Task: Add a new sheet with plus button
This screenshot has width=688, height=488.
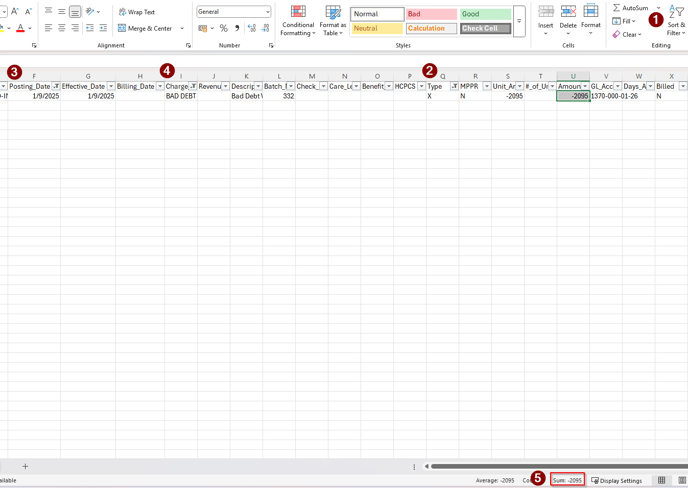Action: (x=25, y=466)
